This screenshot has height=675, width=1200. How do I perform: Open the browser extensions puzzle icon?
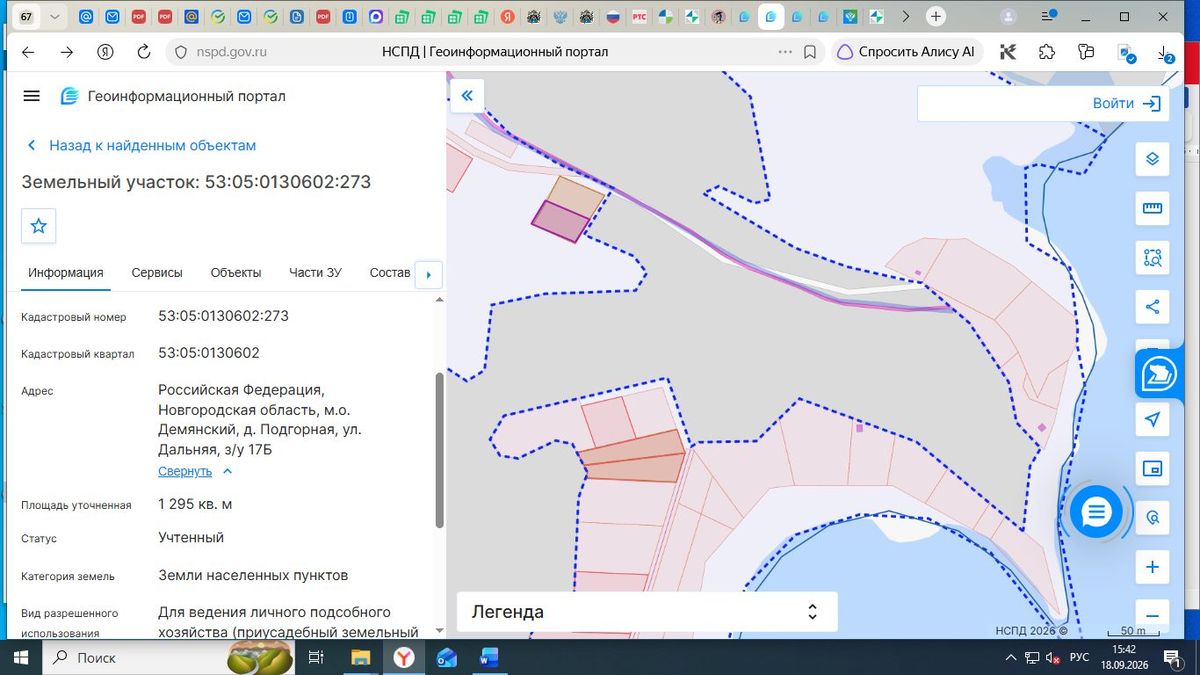coord(1046,52)
